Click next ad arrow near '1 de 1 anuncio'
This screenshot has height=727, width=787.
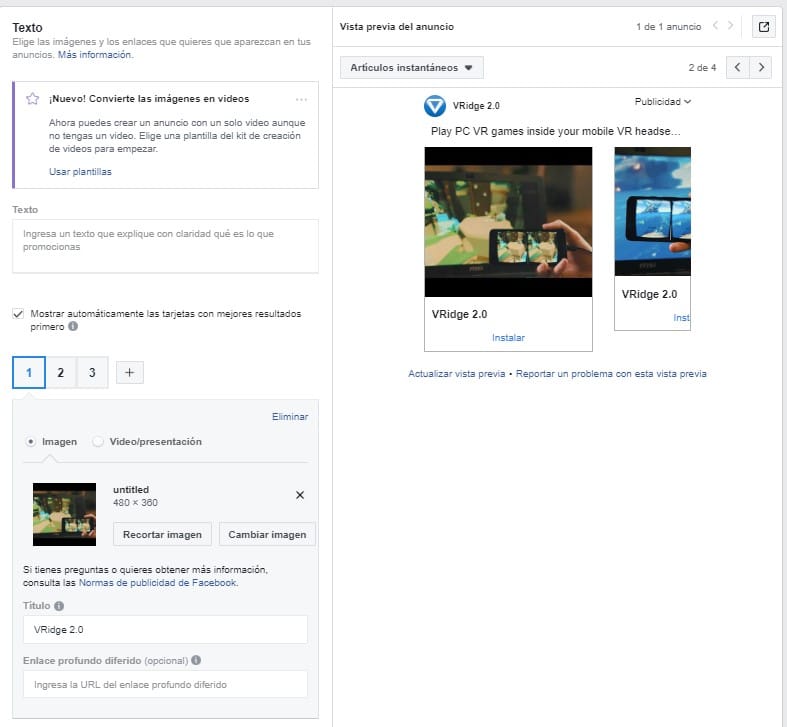730,26
